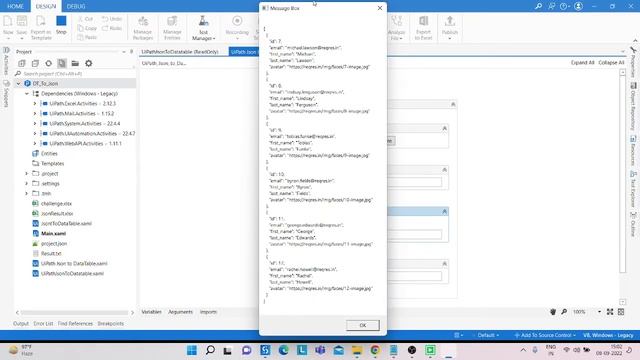Click Paste in the ribbon
Screen dimensions: 640x360
(87, 37)
